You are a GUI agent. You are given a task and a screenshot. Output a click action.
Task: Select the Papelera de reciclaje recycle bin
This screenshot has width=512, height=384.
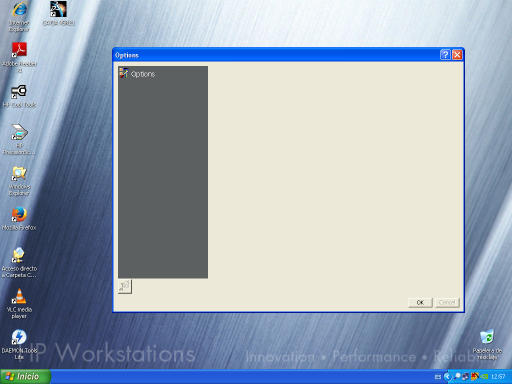click(x=487, y=345)
